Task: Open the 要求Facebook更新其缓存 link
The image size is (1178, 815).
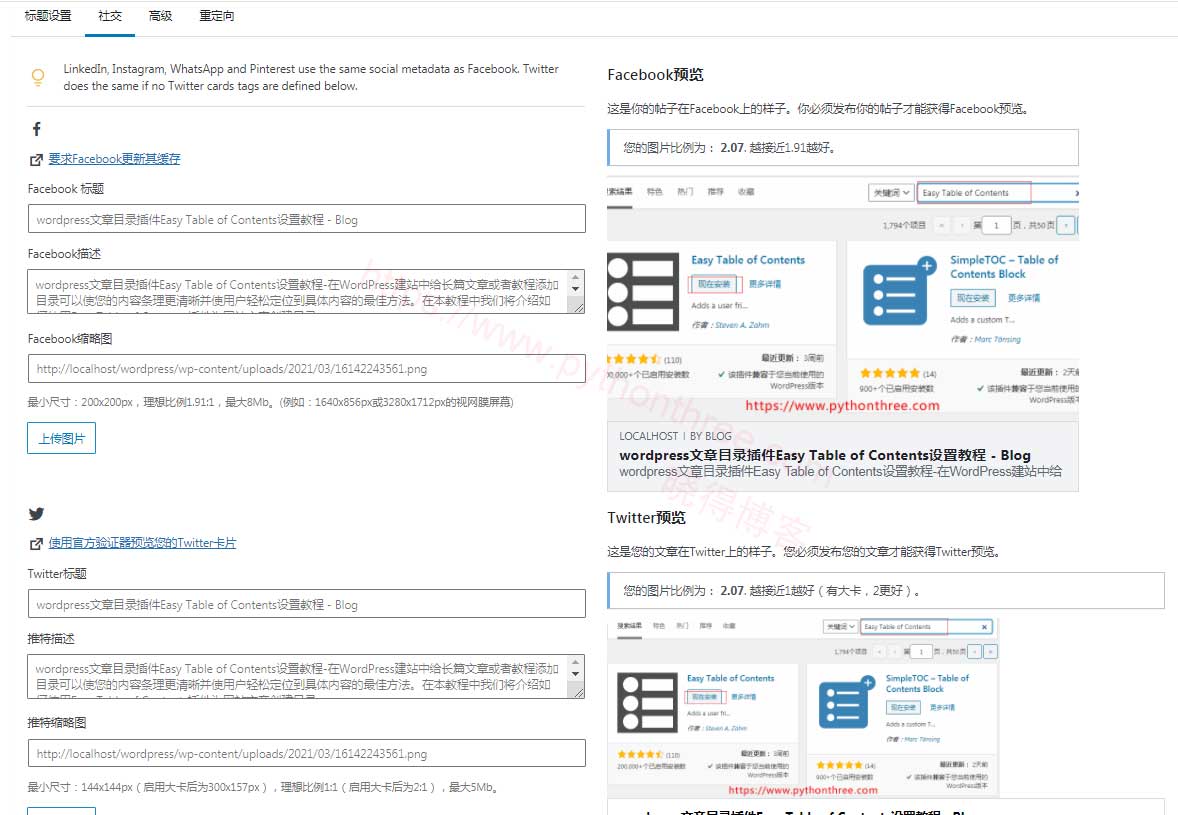Action: (x=114, y=158)
